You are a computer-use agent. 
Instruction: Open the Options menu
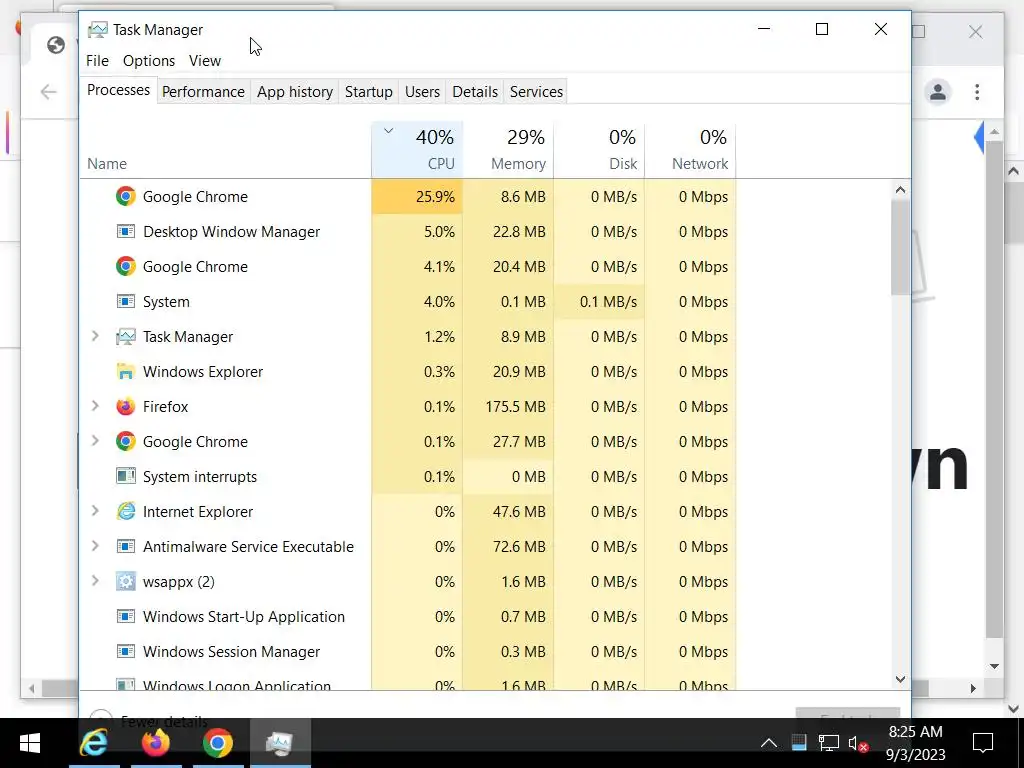[x=149, y=61]
